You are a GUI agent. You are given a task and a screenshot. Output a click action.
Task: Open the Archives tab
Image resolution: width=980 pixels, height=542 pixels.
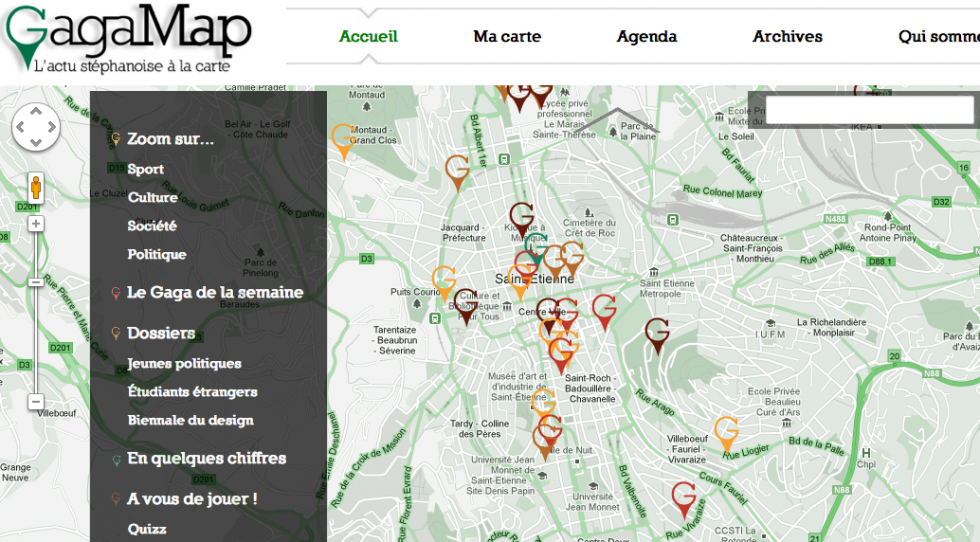coord(787,36)
